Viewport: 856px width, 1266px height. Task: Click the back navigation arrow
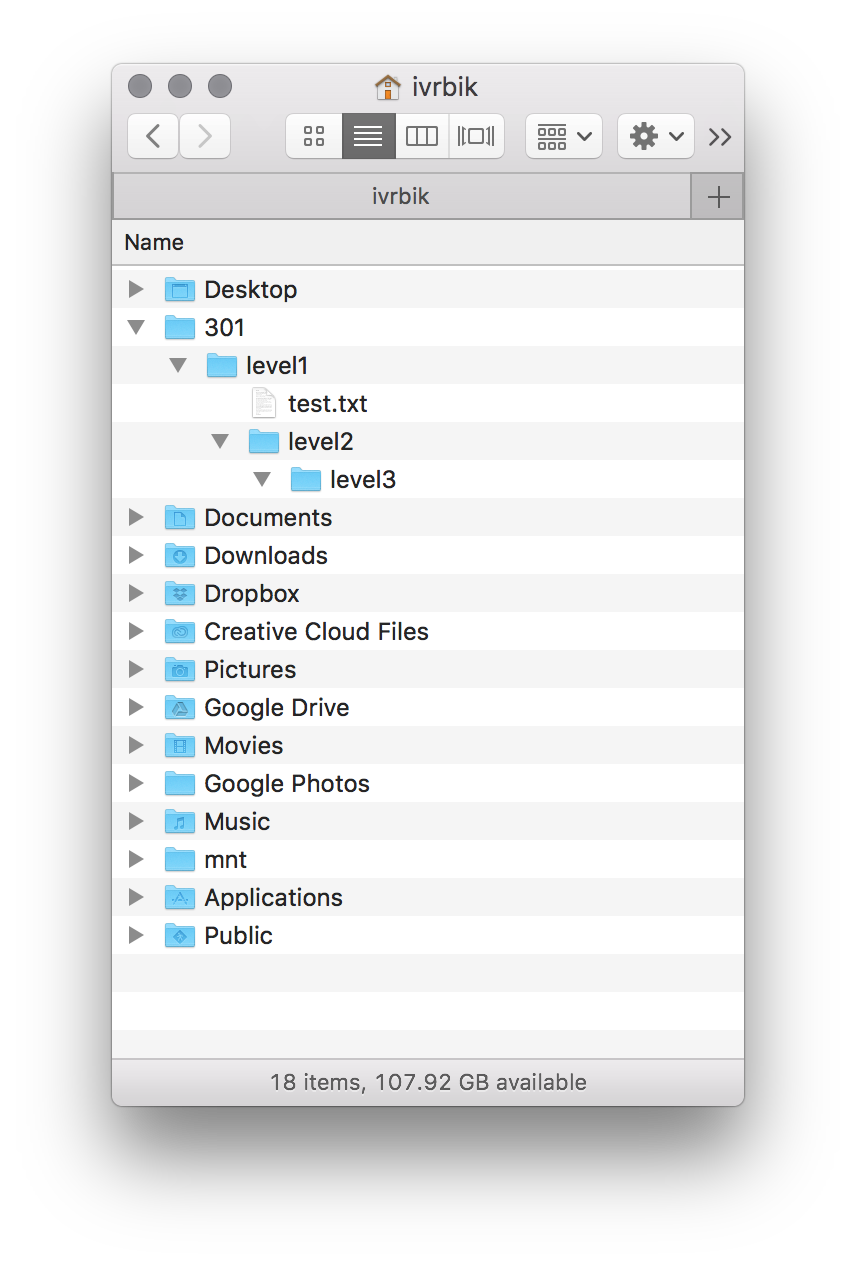coord(154,136)
